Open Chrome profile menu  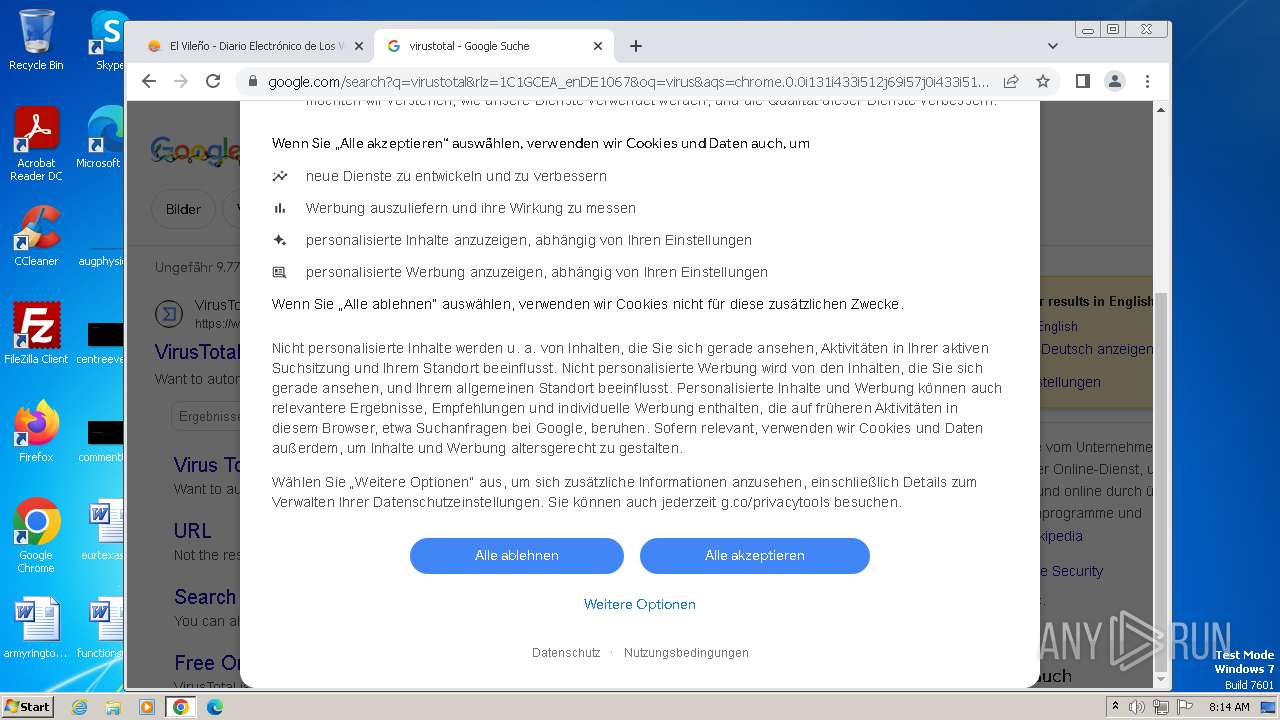click(x=1115, y=81)
